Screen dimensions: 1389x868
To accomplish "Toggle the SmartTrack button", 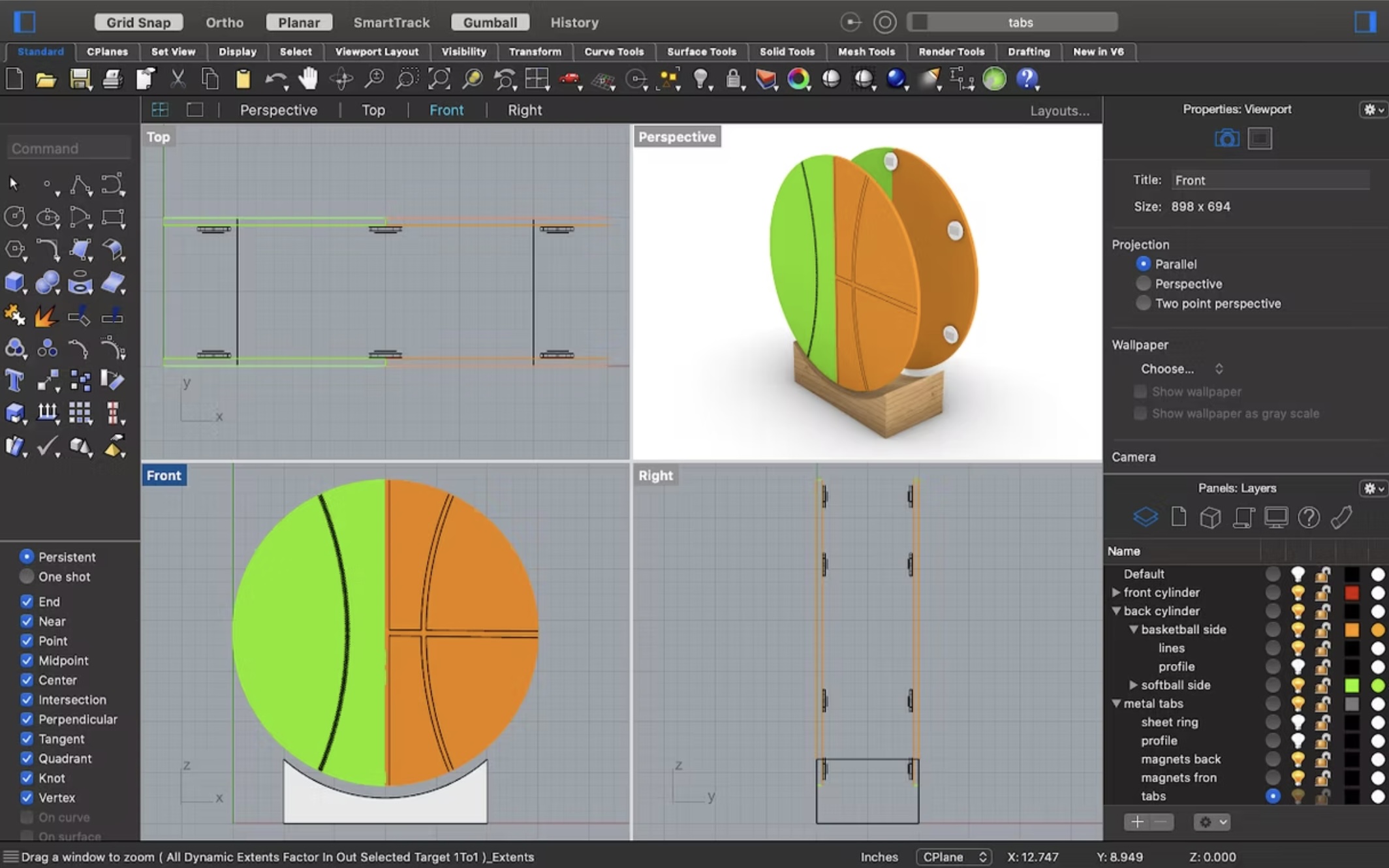I will tap(392, 22).
